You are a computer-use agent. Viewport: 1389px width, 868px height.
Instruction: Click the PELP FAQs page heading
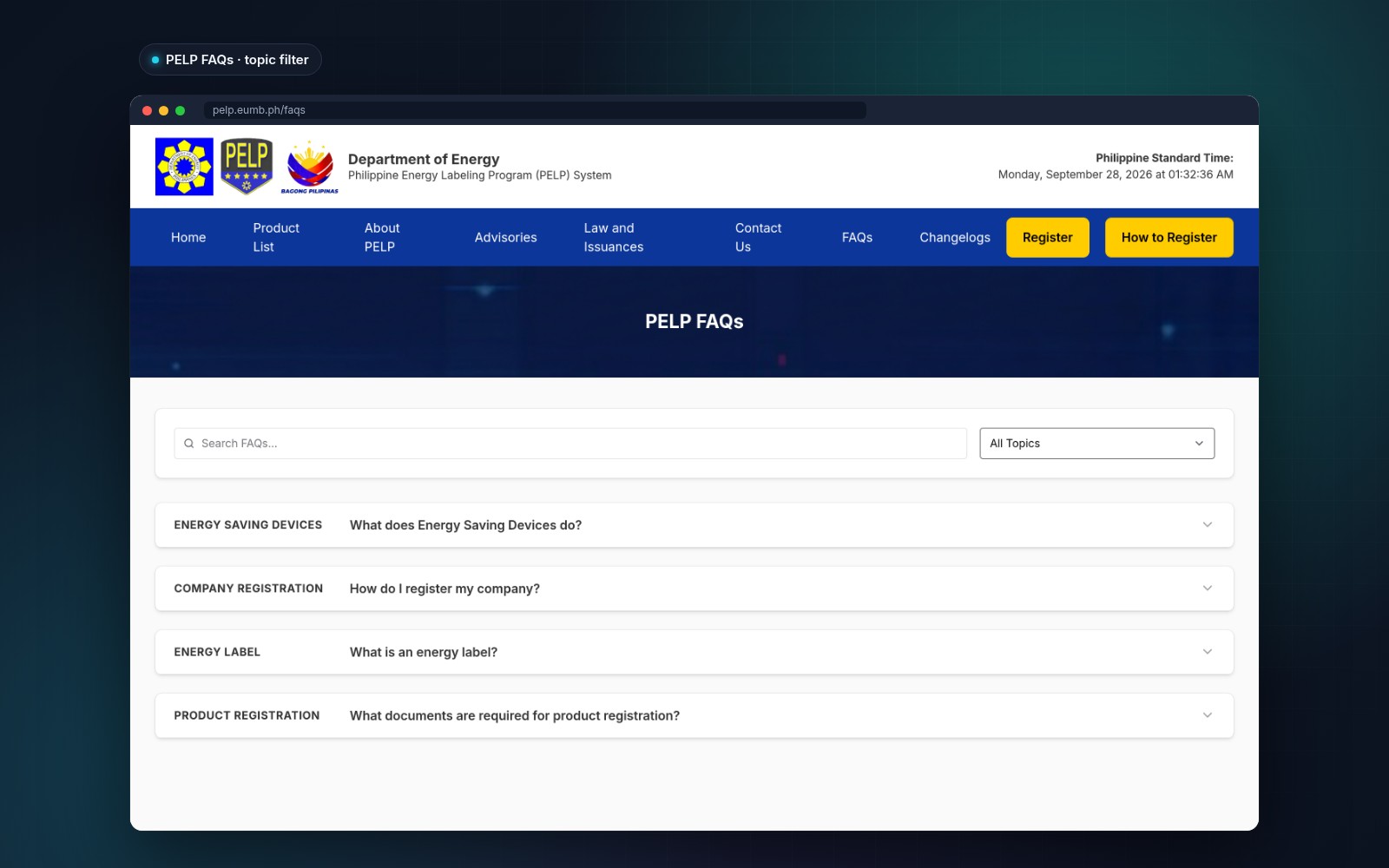[694, 321]
